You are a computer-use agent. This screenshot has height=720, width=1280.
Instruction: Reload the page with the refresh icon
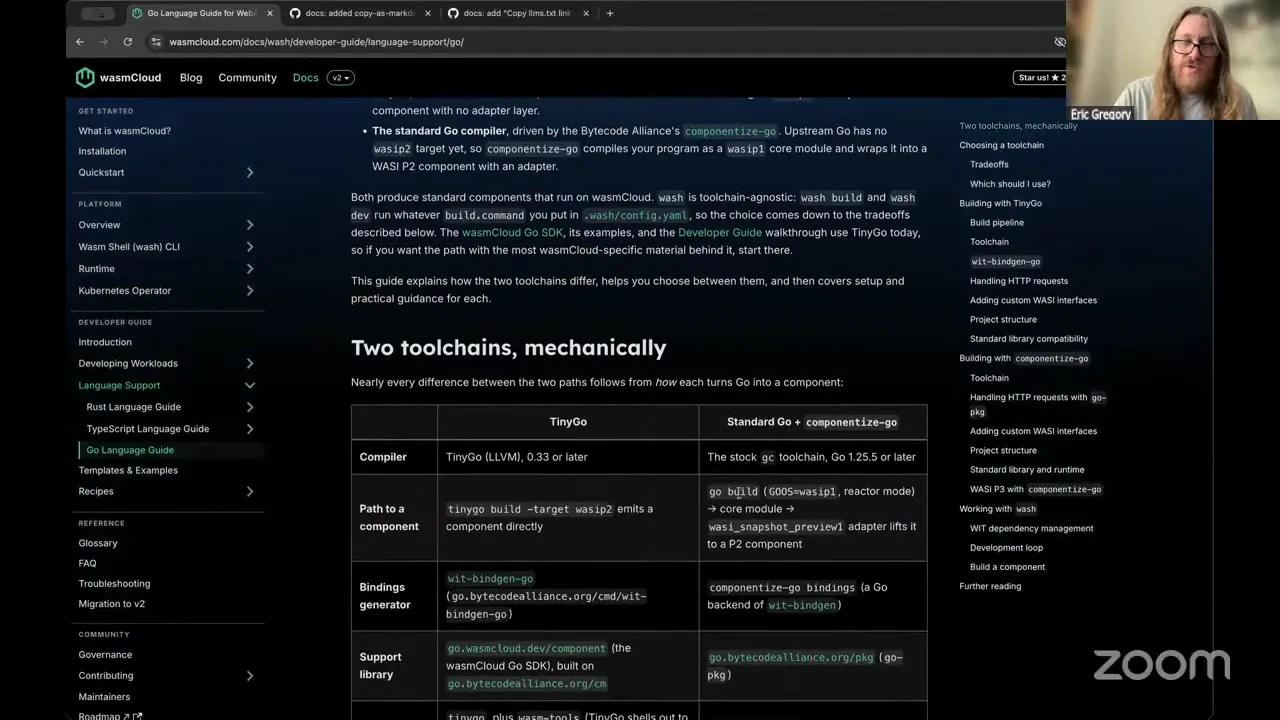tap(128, 42)
